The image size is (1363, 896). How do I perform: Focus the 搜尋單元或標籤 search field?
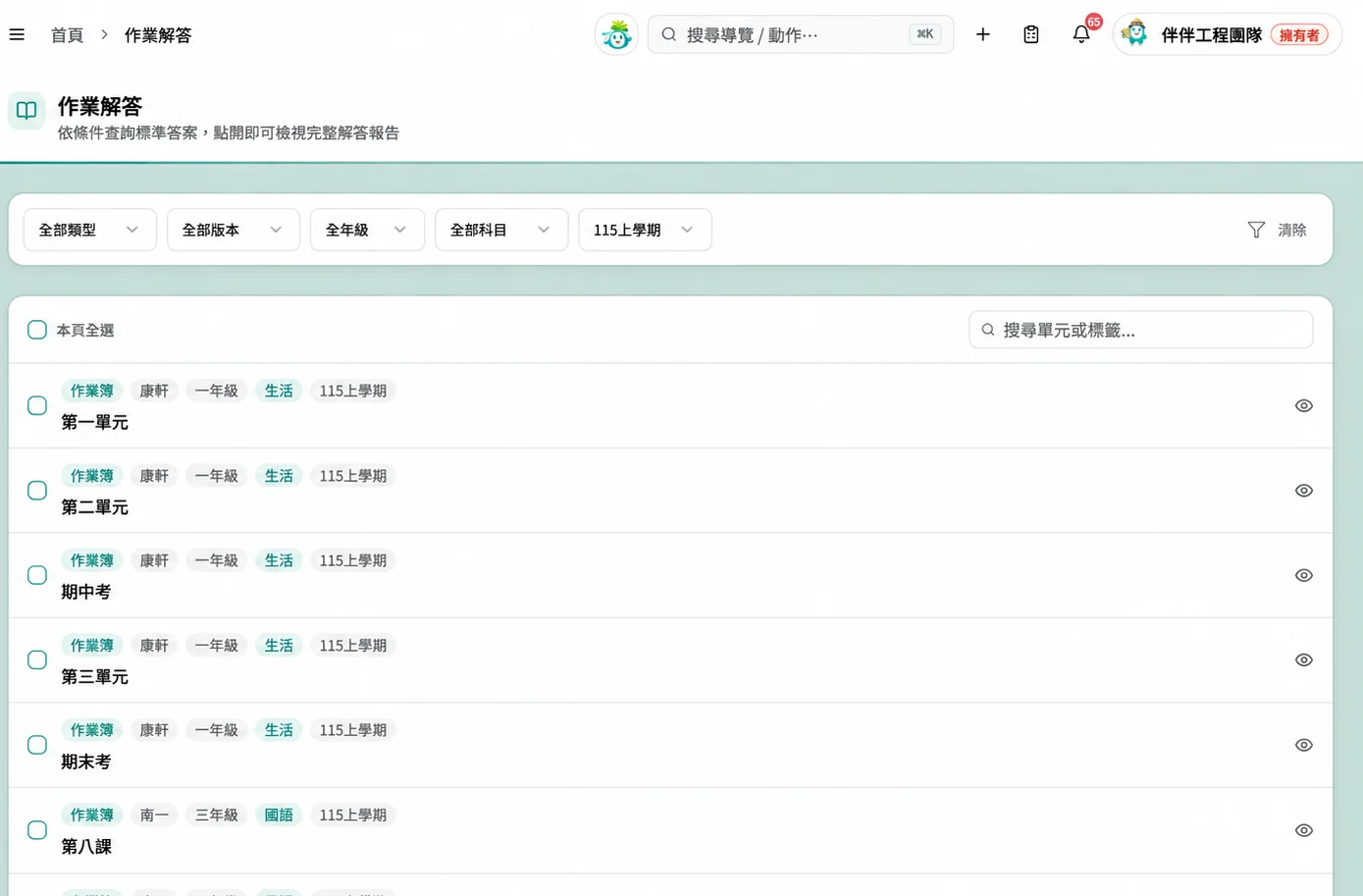[1140, 330]
